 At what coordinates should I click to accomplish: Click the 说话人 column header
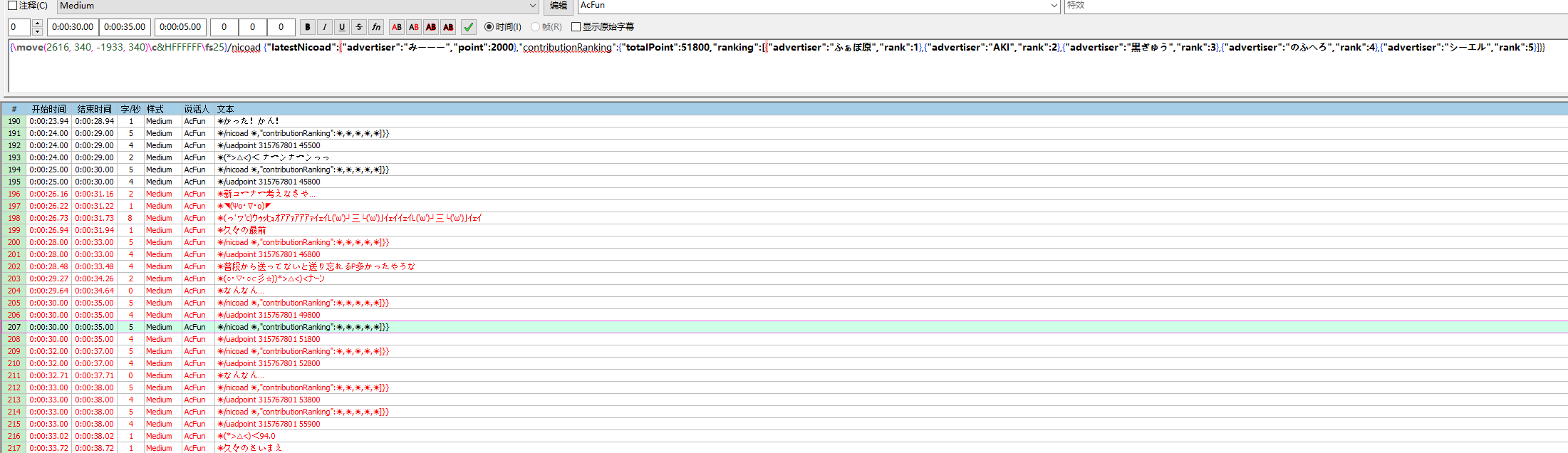coord(197,109)
